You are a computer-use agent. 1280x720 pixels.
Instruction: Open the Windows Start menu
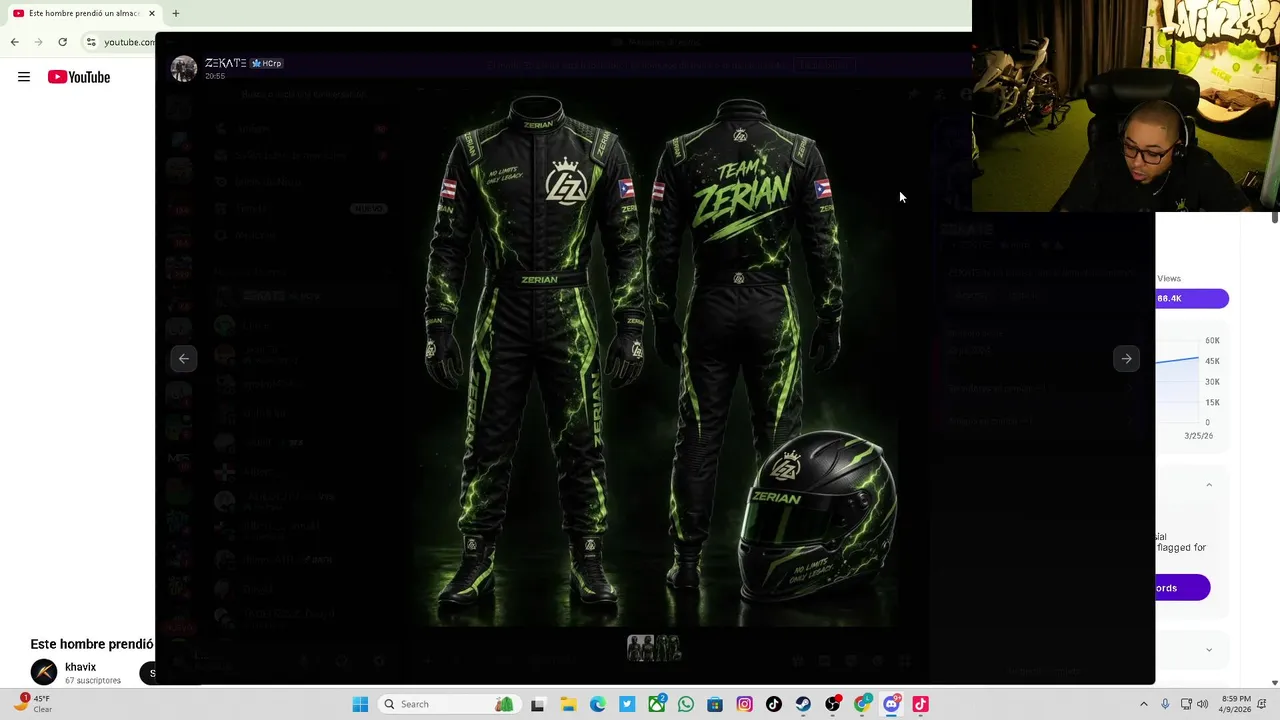tap(360, 704)
